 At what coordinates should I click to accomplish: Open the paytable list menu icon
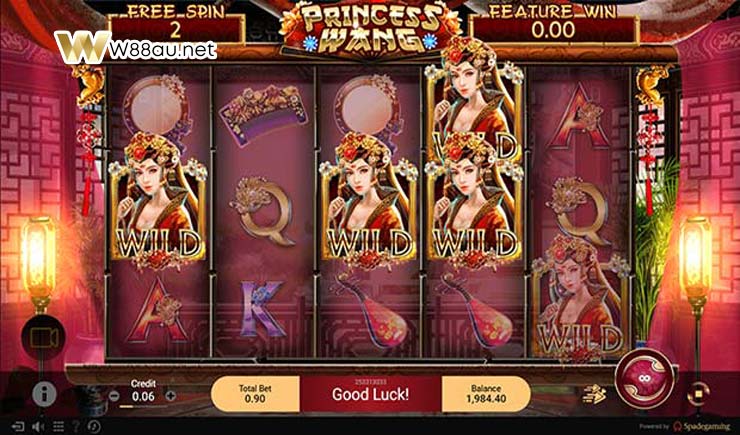(x=58, y=427)
